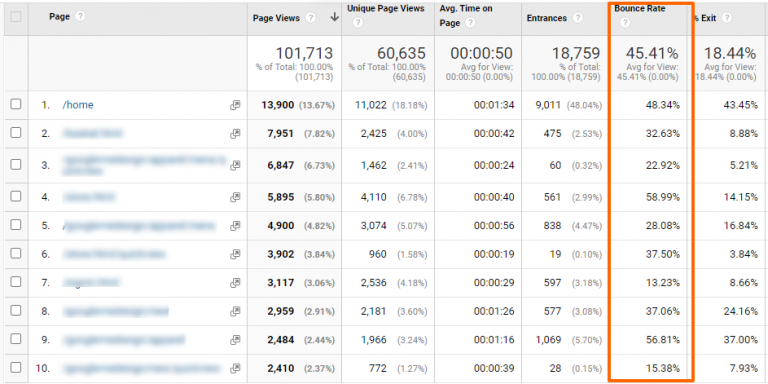Check the box for row 6

click(x=16, y=253)
